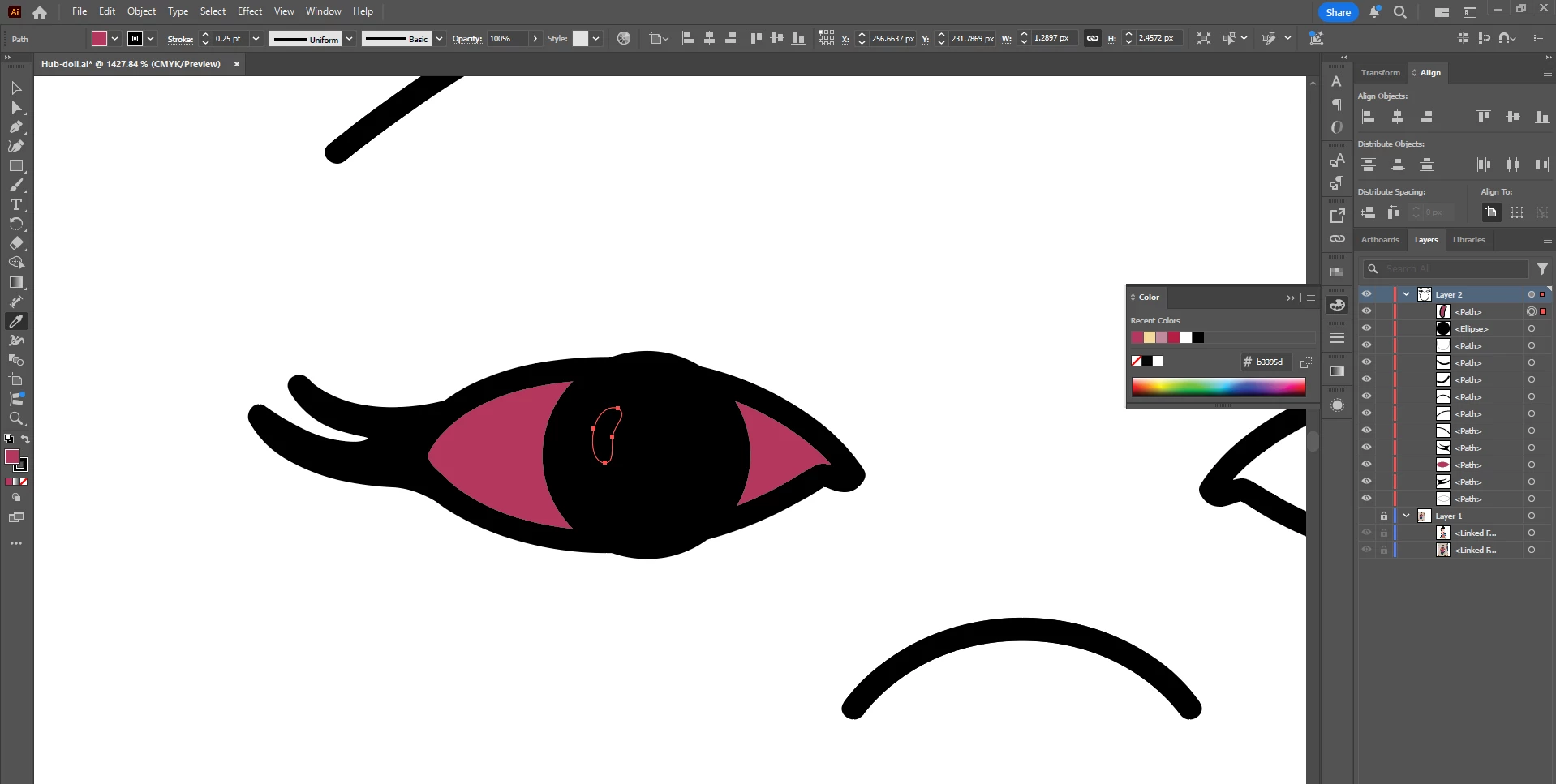Collapse Layer 1 contents
Image resolution: width=1556 pixels, height=784 pixels.
pyautogui.click(x=1407, y=516)
